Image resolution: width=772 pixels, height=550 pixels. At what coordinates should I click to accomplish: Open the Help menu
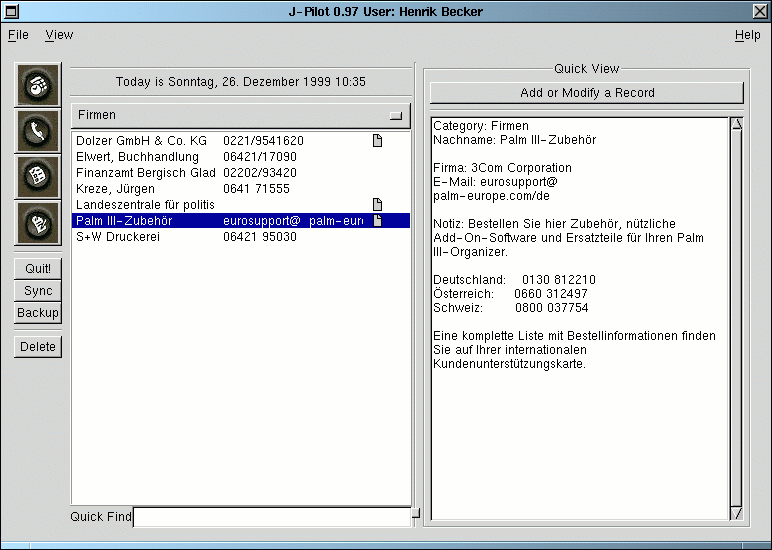747,35
